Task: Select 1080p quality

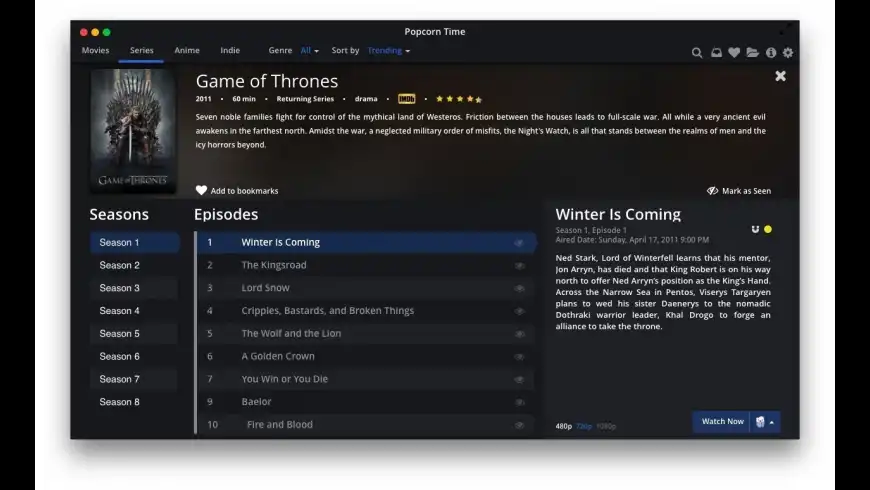Action: (x=606, y=426)
